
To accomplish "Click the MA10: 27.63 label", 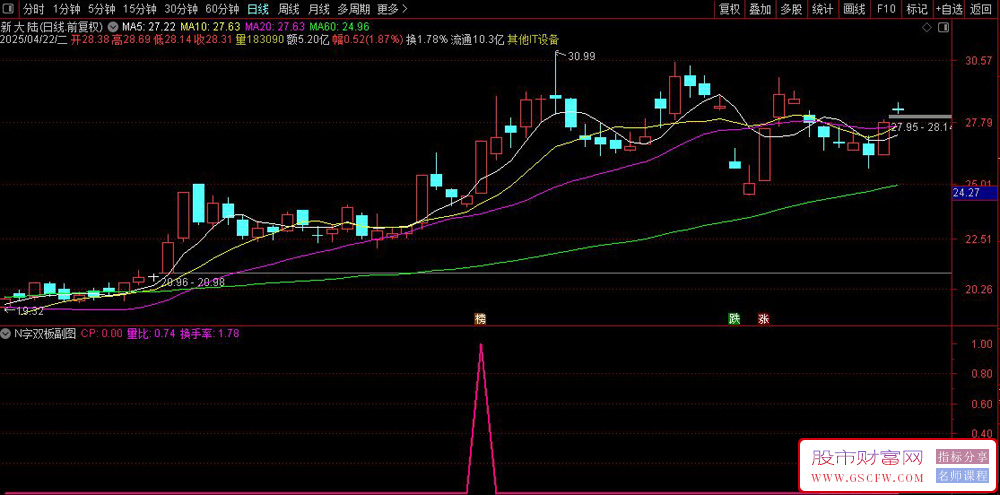I will (x=210, y=27).
